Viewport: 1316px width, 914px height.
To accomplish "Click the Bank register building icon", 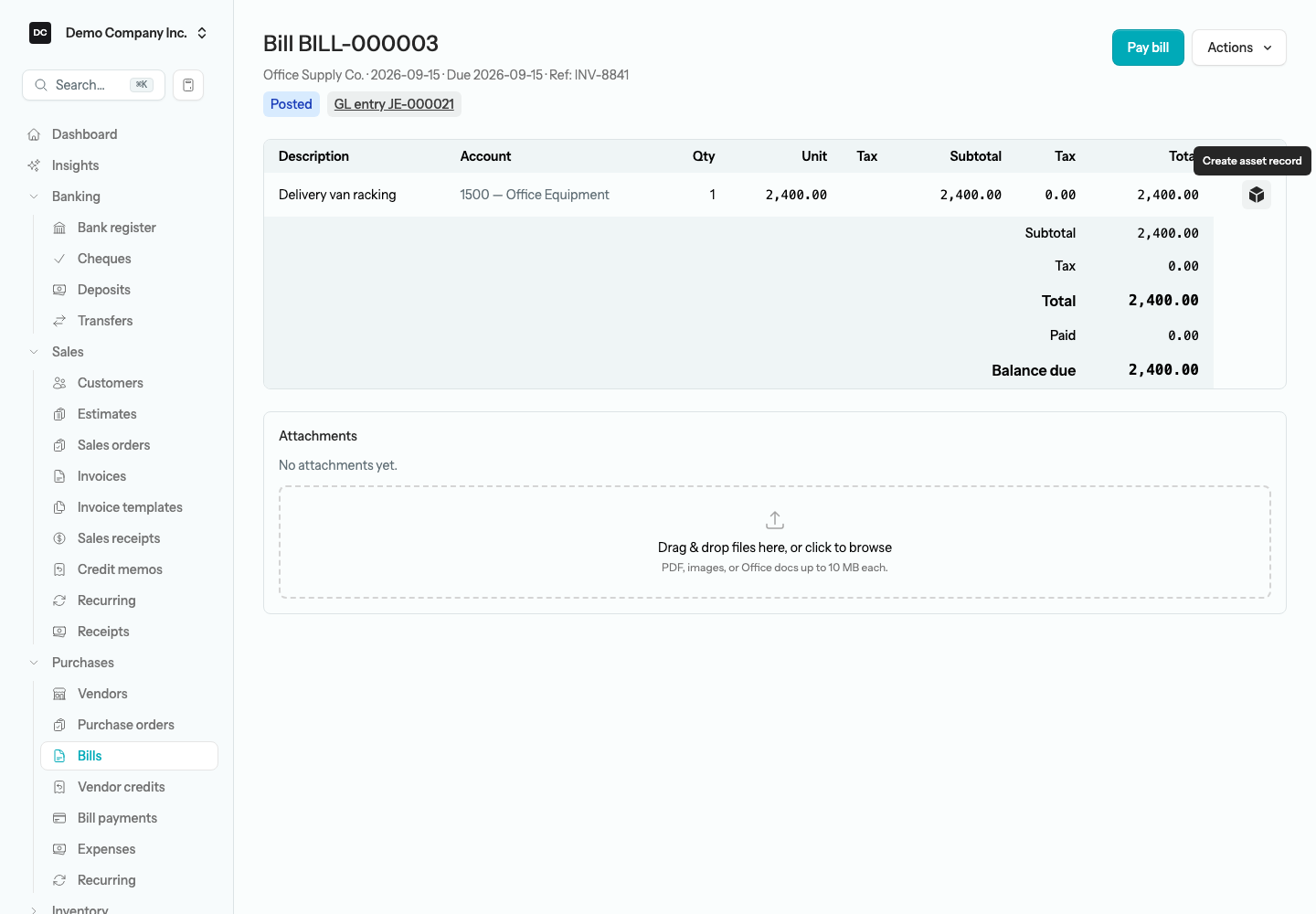I will click(59, 228).
